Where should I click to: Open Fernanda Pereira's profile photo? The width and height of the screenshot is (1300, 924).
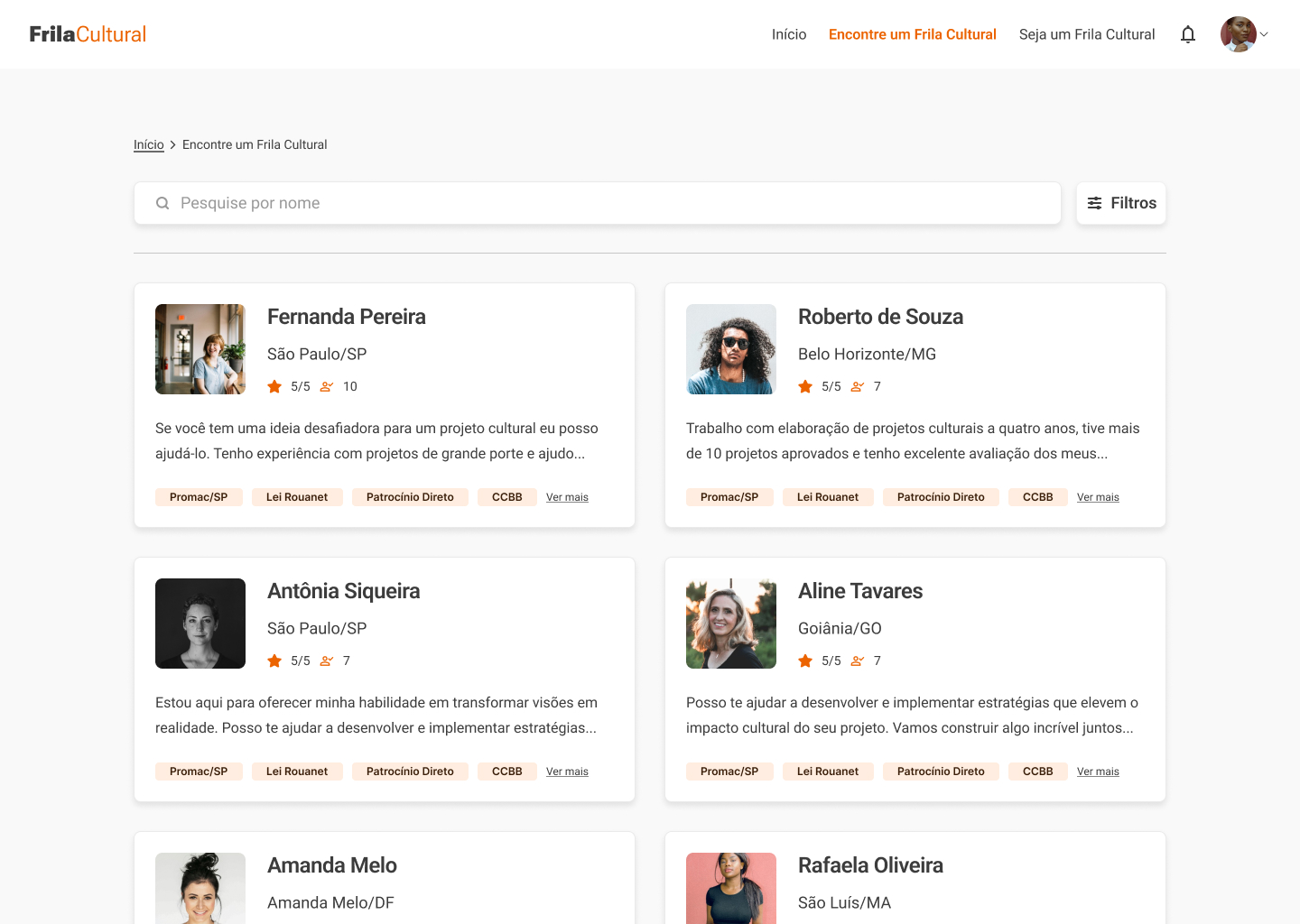click(x=200, y=349)
